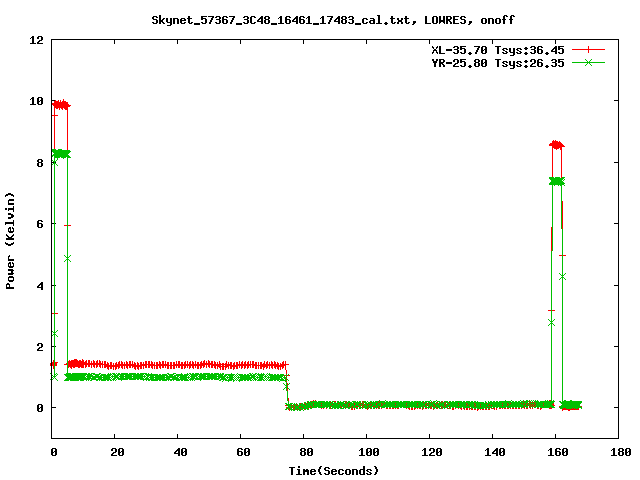This screenshot has width=640, height=480.
Task: Click legend entry YR-25.80 Tsys:26.35
Action: pyautogui.click(x=498, y=63)
